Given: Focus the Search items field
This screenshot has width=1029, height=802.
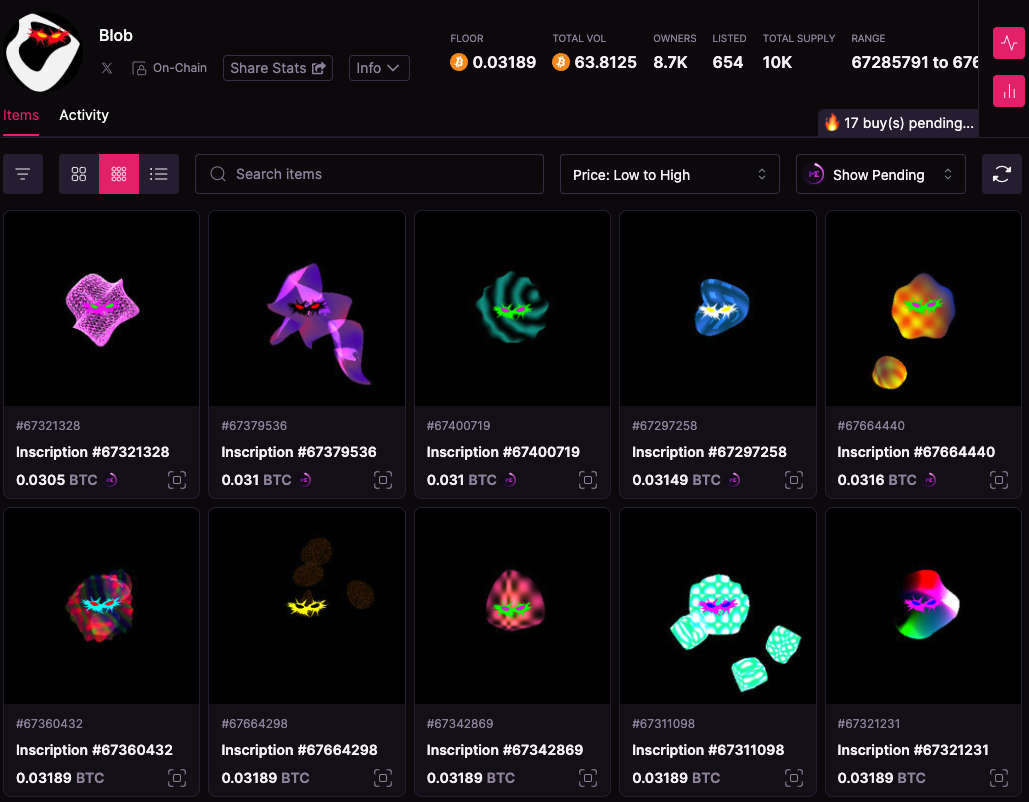Looking at the screenshot, I should click(369, 174).
